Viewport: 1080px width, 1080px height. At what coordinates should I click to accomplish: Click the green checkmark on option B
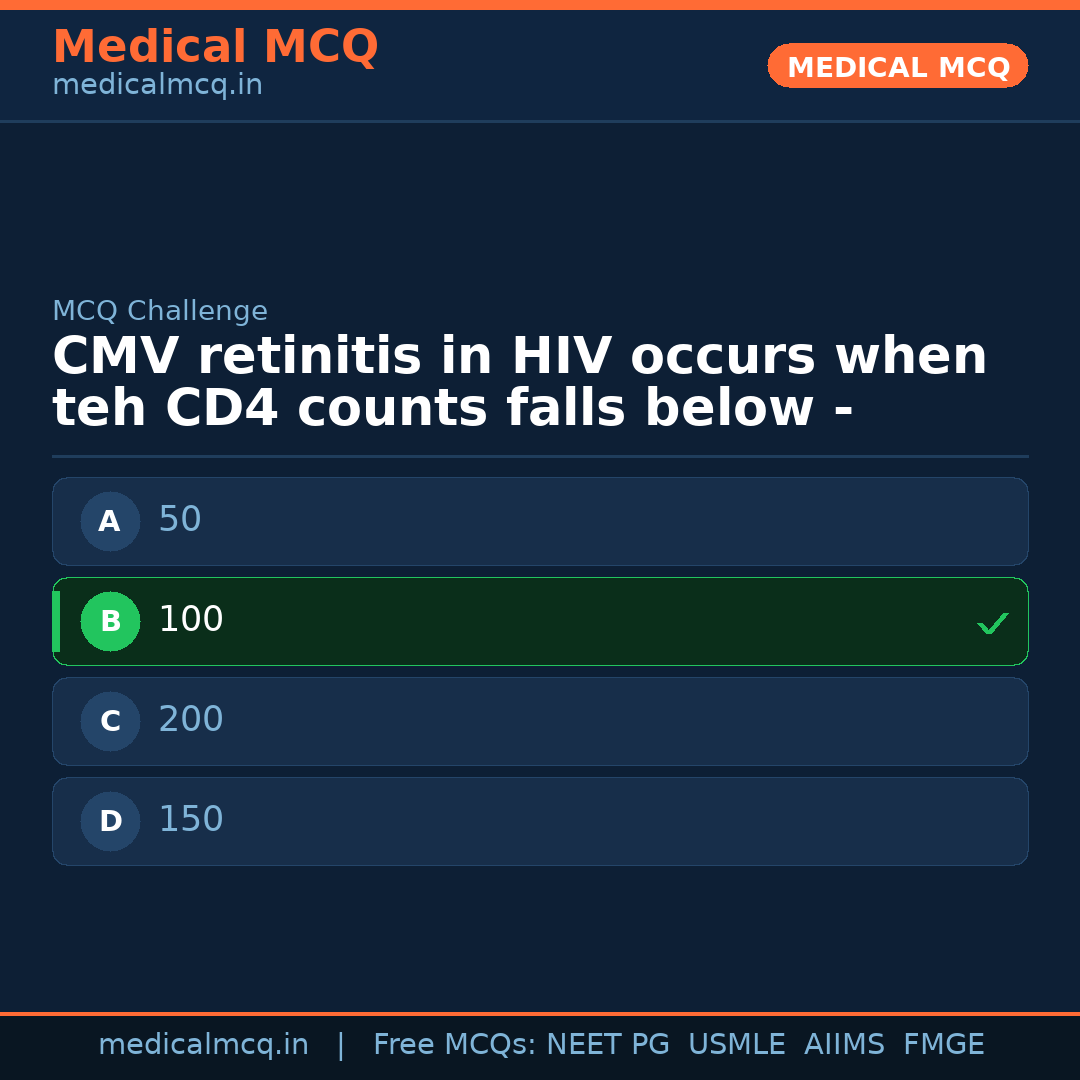tap(993, 623)
